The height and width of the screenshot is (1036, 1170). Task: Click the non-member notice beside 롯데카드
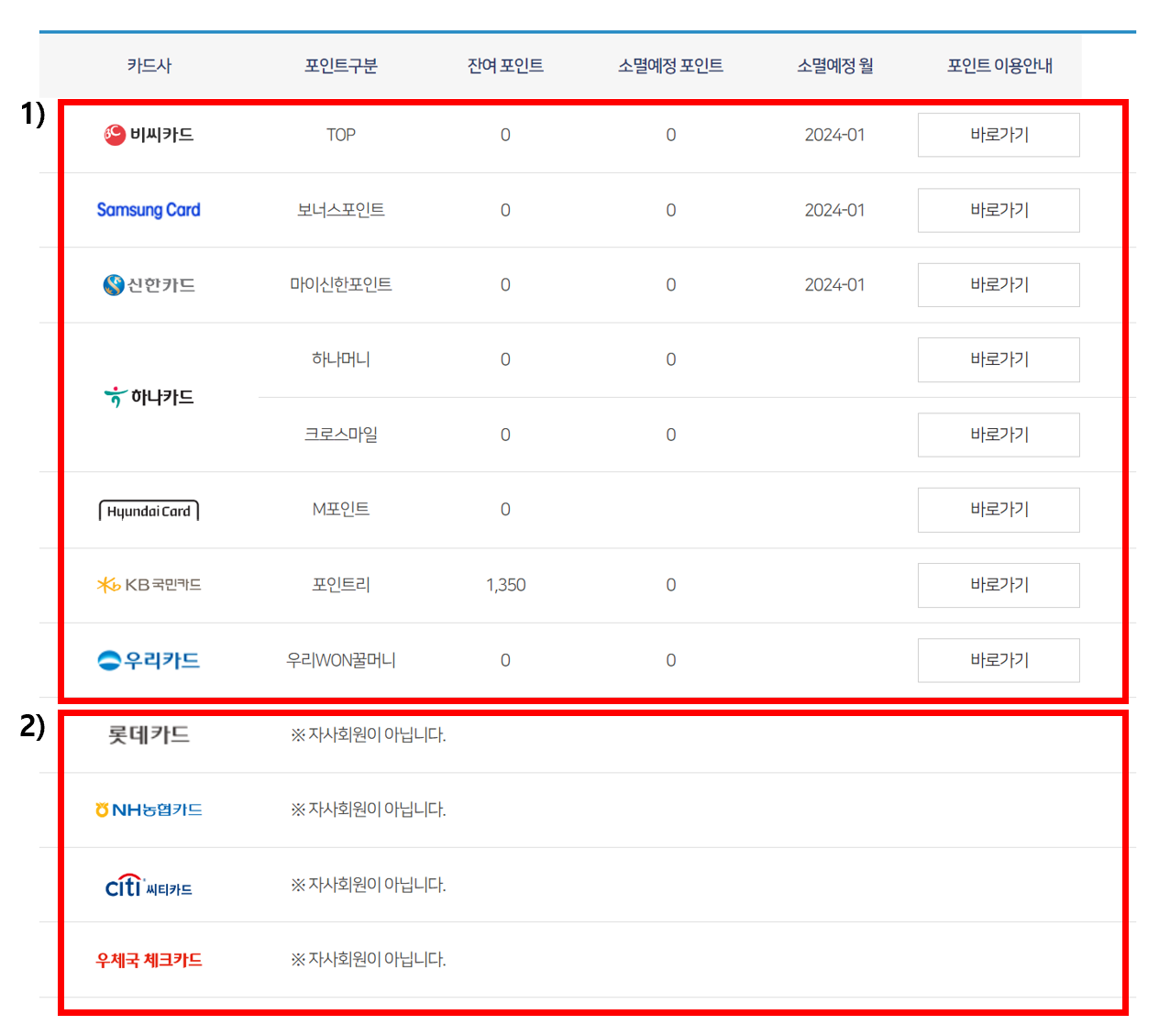(369, 734)
